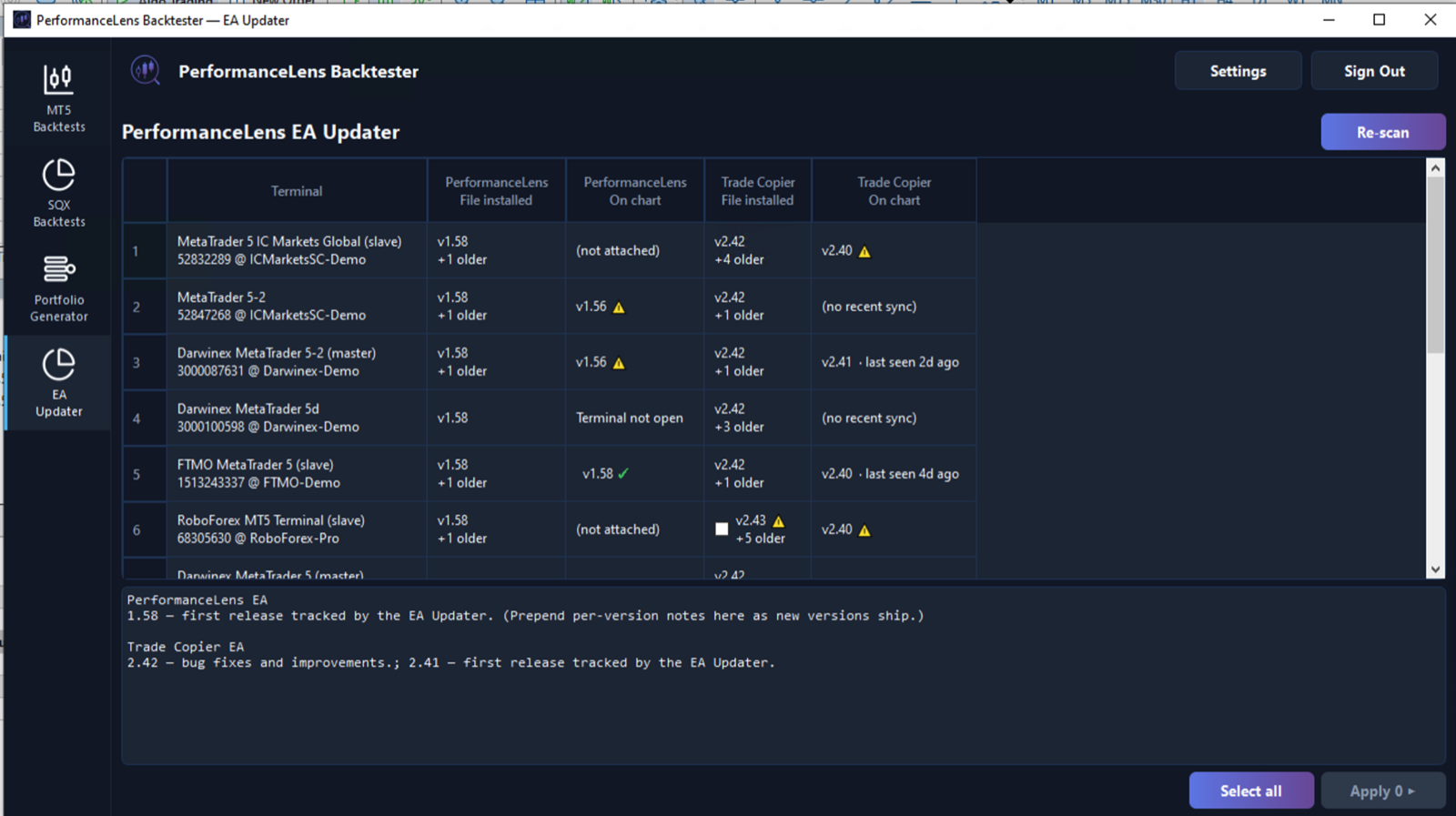Select Darwinex MetaTrader 5-2 (master) row

coord(550,362)
